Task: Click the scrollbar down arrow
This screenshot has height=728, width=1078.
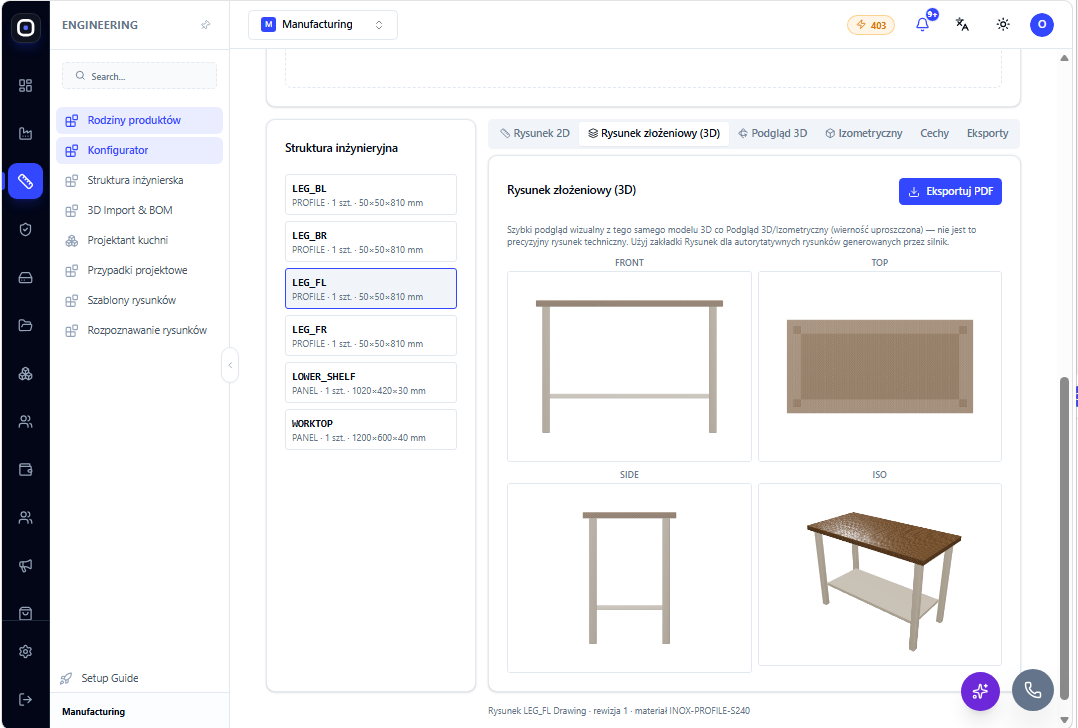Action: tap(1064, 720)
